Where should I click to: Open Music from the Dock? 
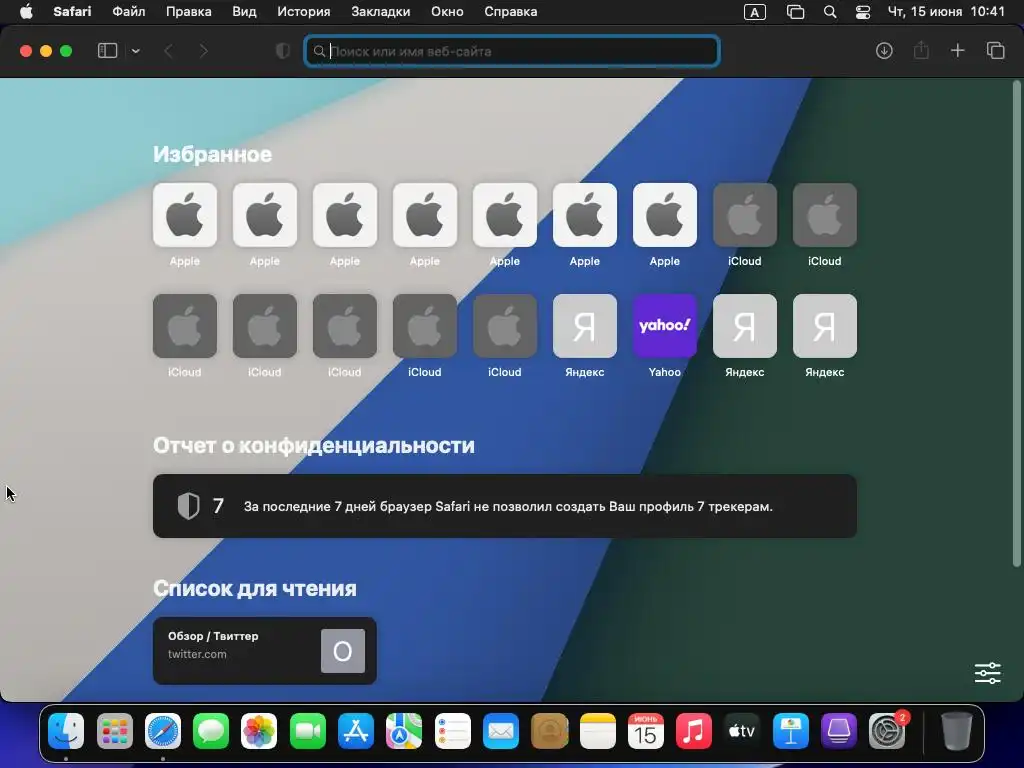[x=694, y=731]
